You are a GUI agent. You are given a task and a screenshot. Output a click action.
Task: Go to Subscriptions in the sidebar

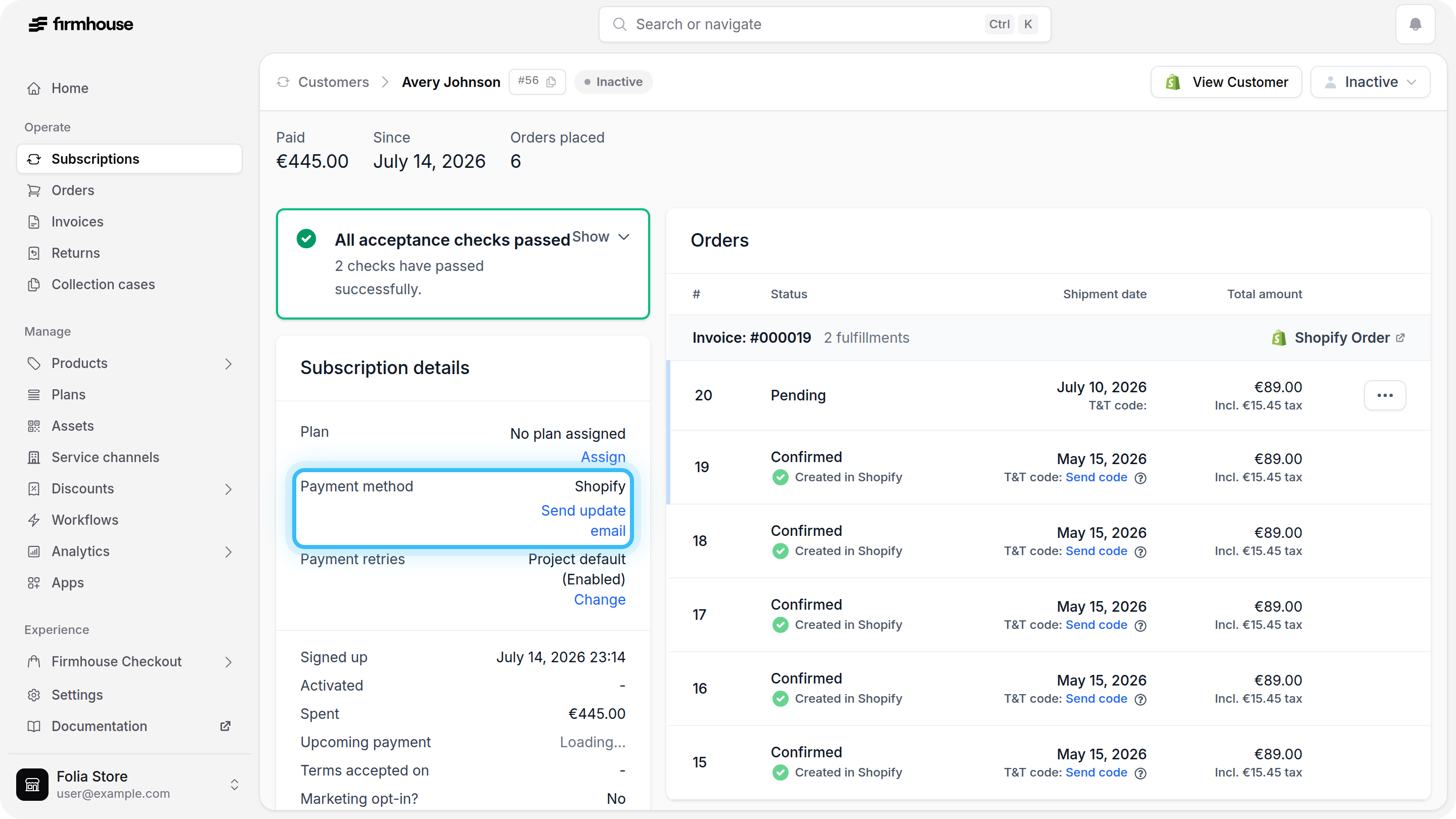point(129,159)
